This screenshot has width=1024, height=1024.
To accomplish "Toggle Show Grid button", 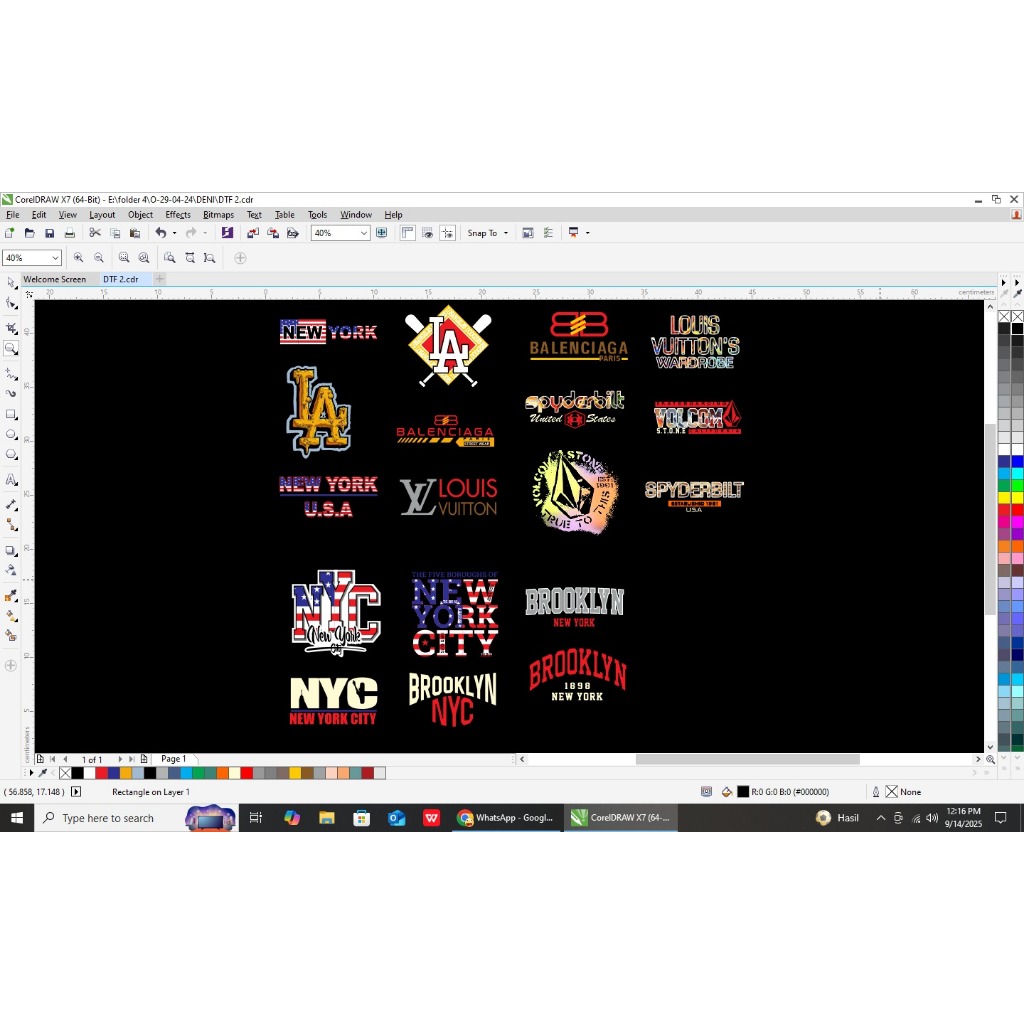I will pyautogui.click(x=428, y=232).
